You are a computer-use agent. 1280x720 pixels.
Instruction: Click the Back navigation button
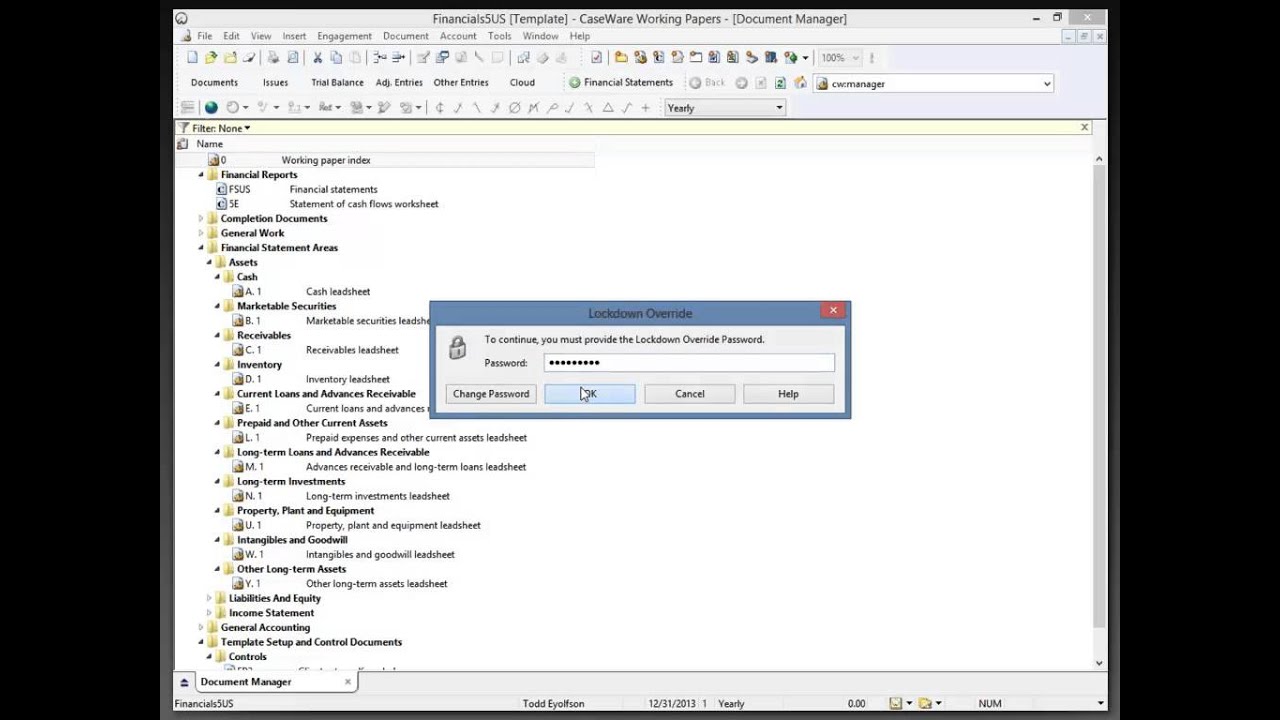pos(707,83)
